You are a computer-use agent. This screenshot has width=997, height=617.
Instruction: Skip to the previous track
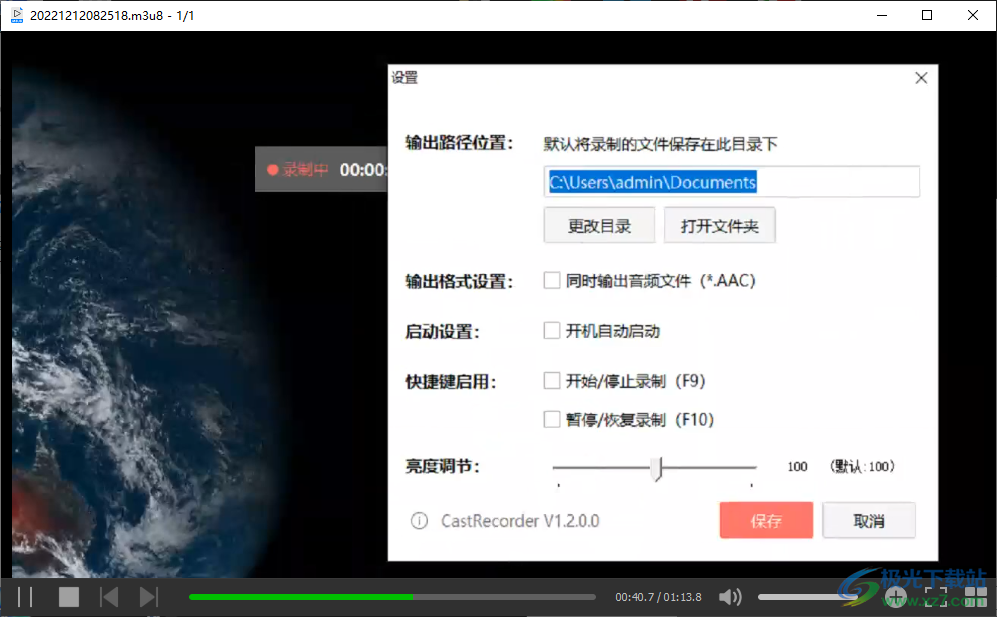click(109, 597)
